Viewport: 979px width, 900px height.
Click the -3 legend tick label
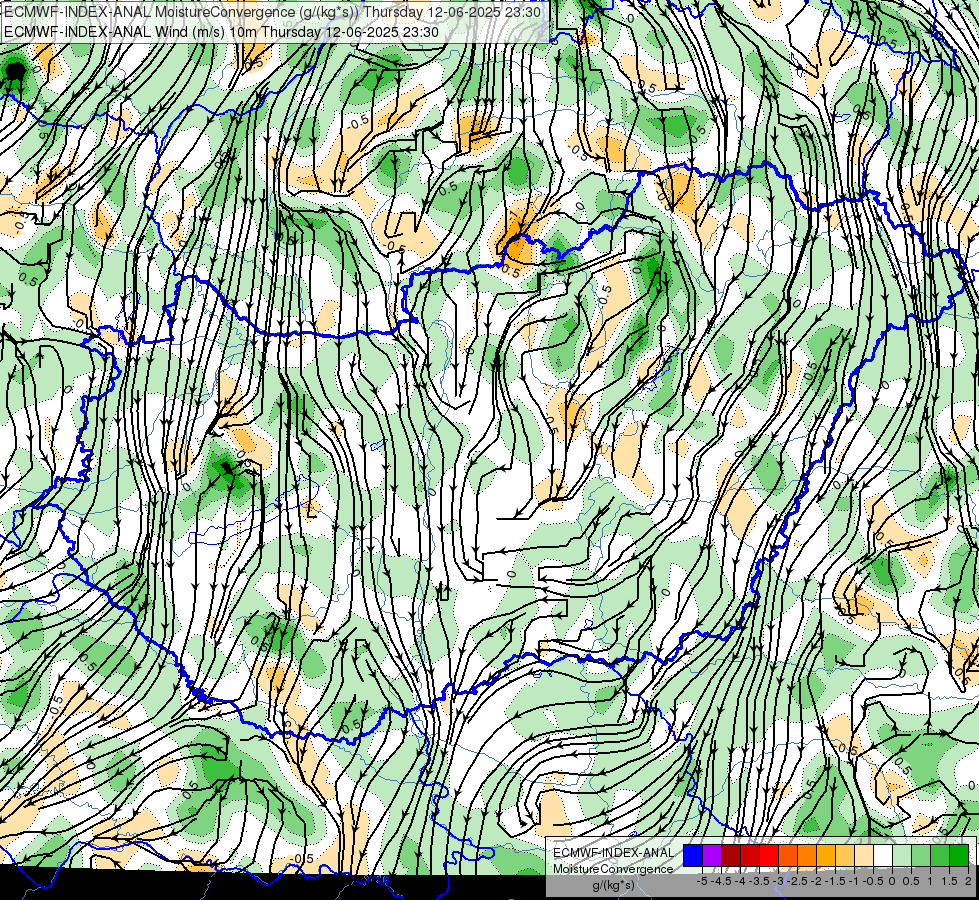click(x=779, y=881)
